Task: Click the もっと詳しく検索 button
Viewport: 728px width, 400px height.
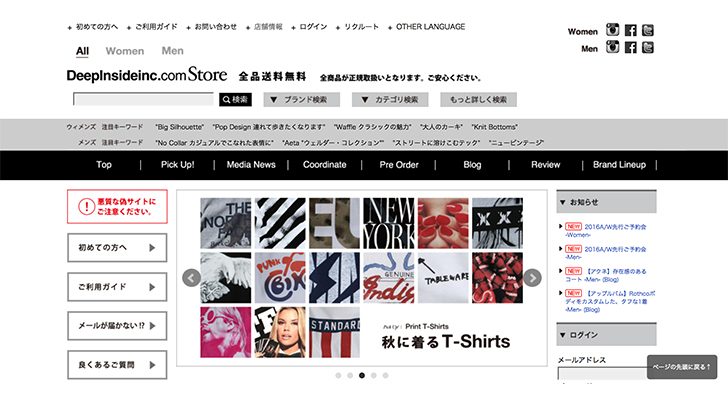Action: click(478, 99)
